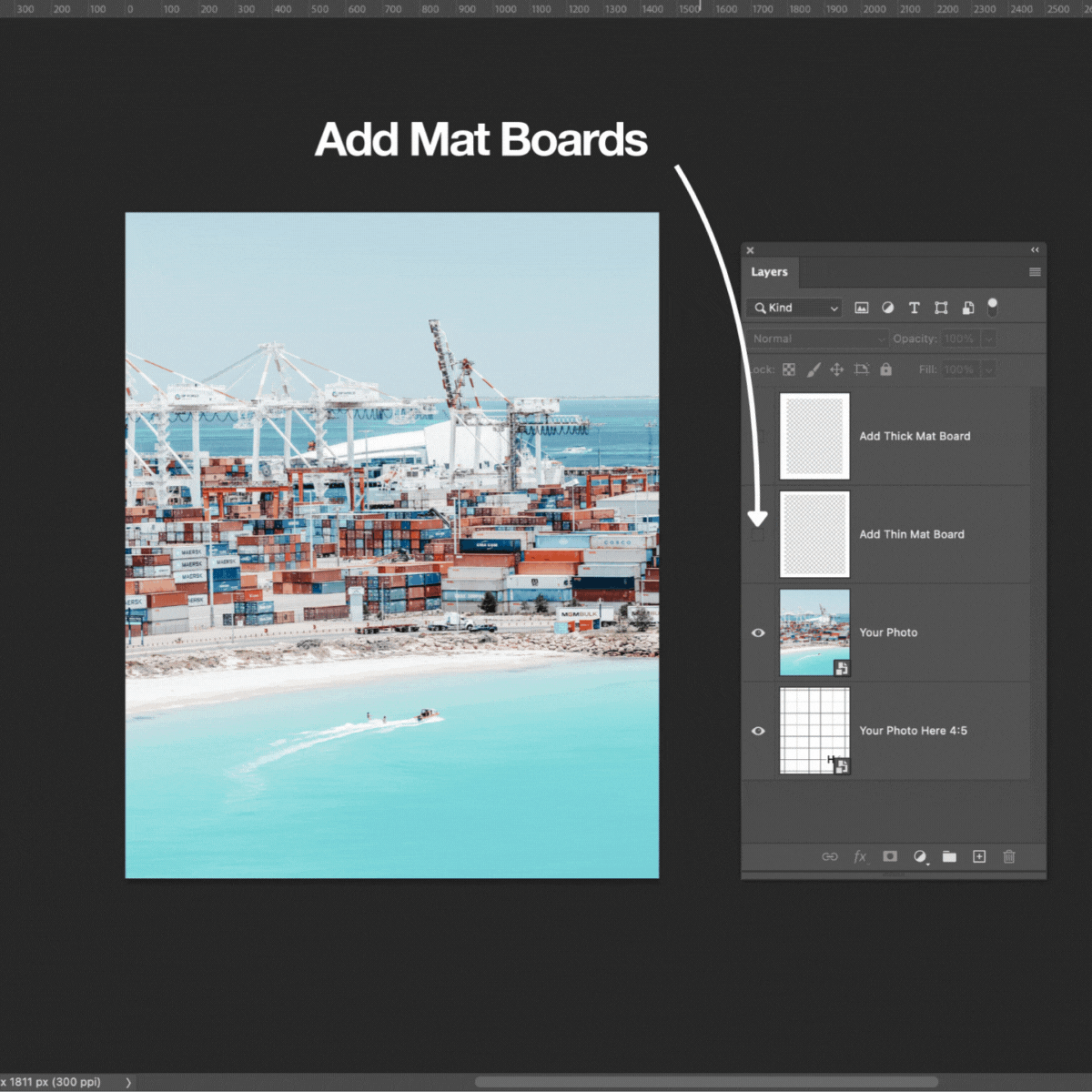Collapse the Layers panel with double arrows
Screen dimensions: 1092x1092
point(1035,249)
